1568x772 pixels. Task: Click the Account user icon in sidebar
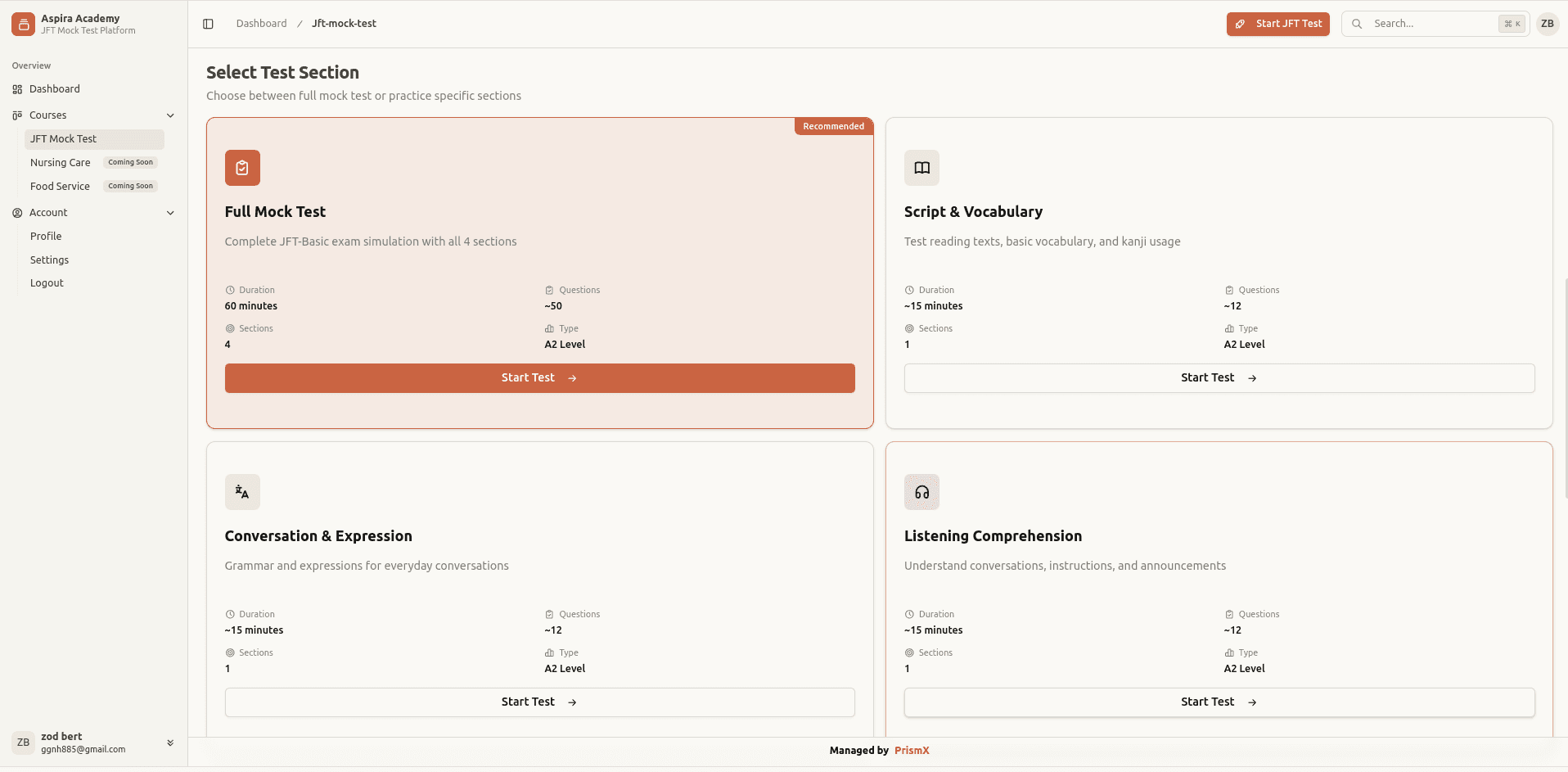pos(17,213)
